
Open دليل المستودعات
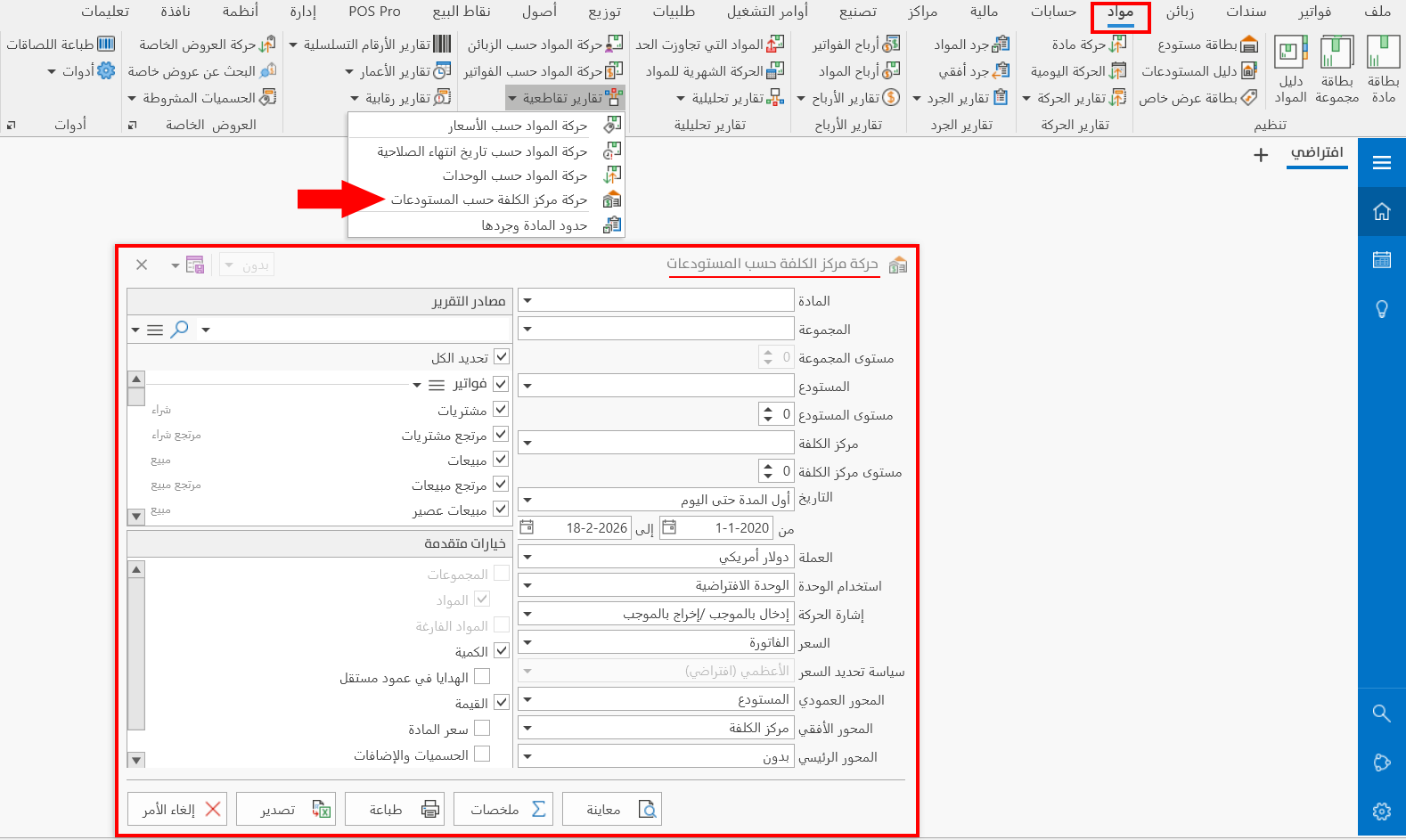click(x=1199, y=71)
